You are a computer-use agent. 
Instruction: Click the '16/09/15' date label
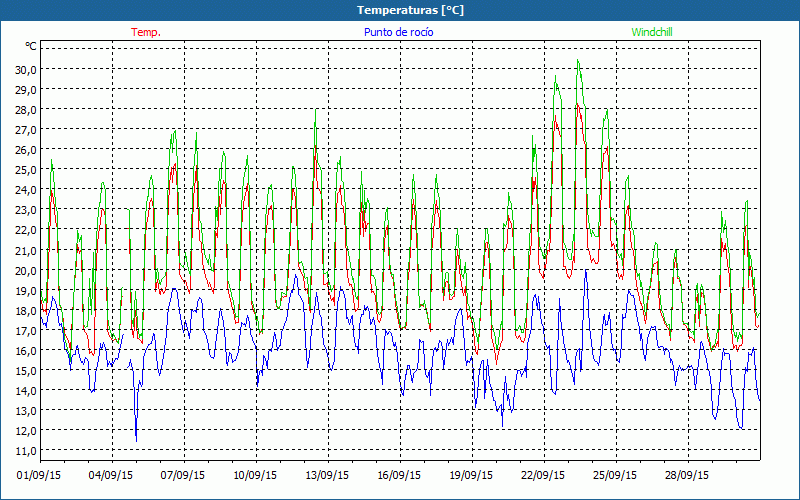point(399,476)
